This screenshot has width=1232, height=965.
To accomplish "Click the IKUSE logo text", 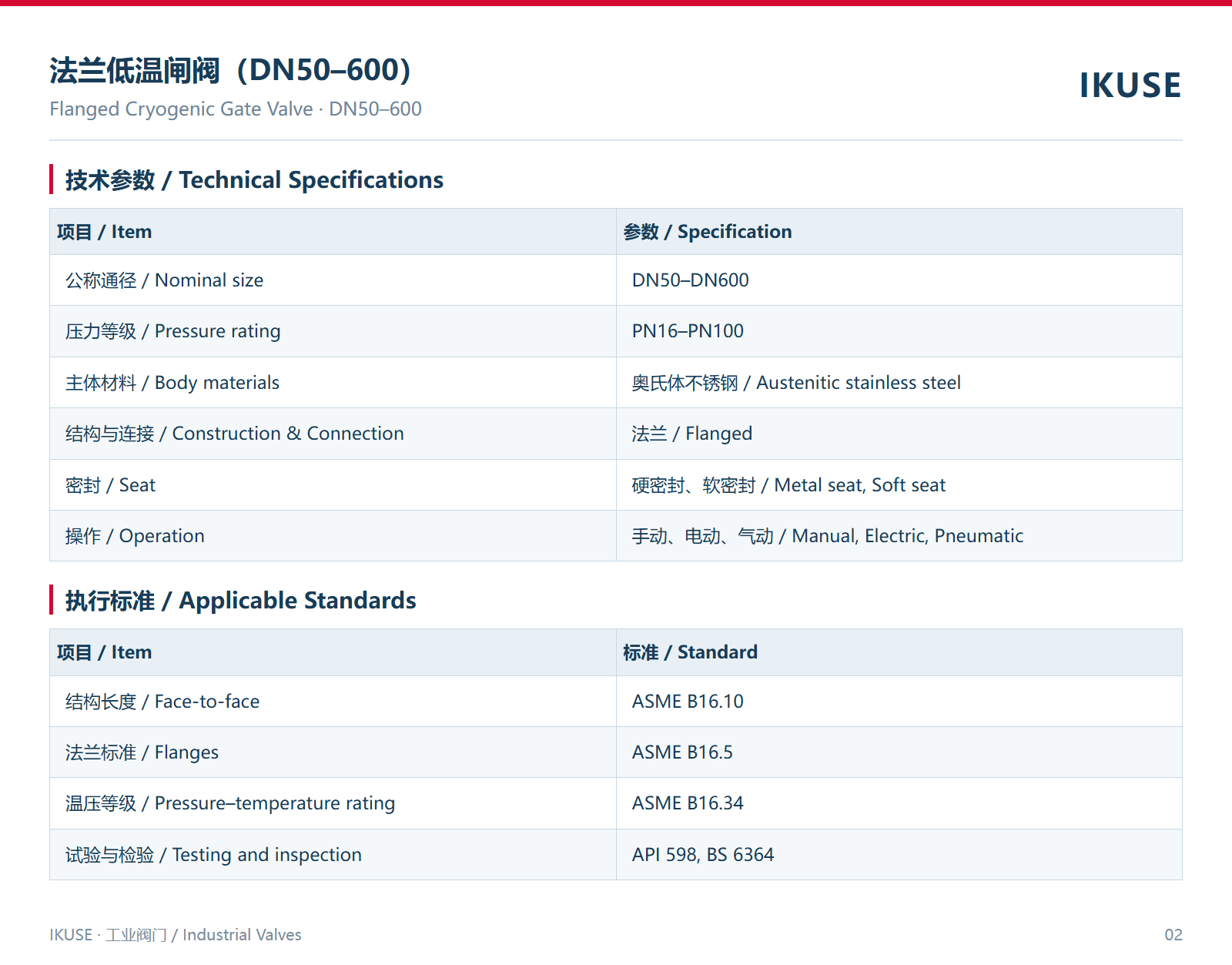I will click(x=1130, y=85).
